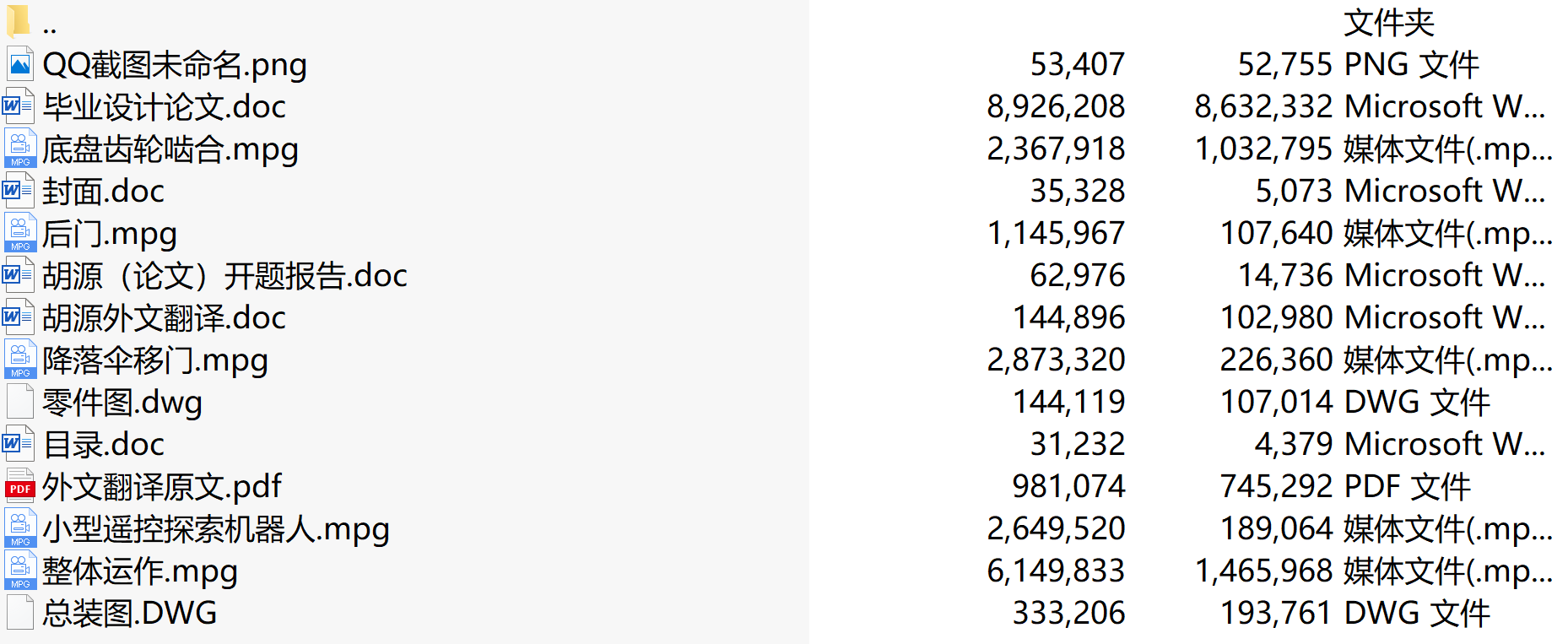Select 小型遥控探索机器人.mpg in the list
Screen dimensions: 1568x644
[x=216, y=529]
